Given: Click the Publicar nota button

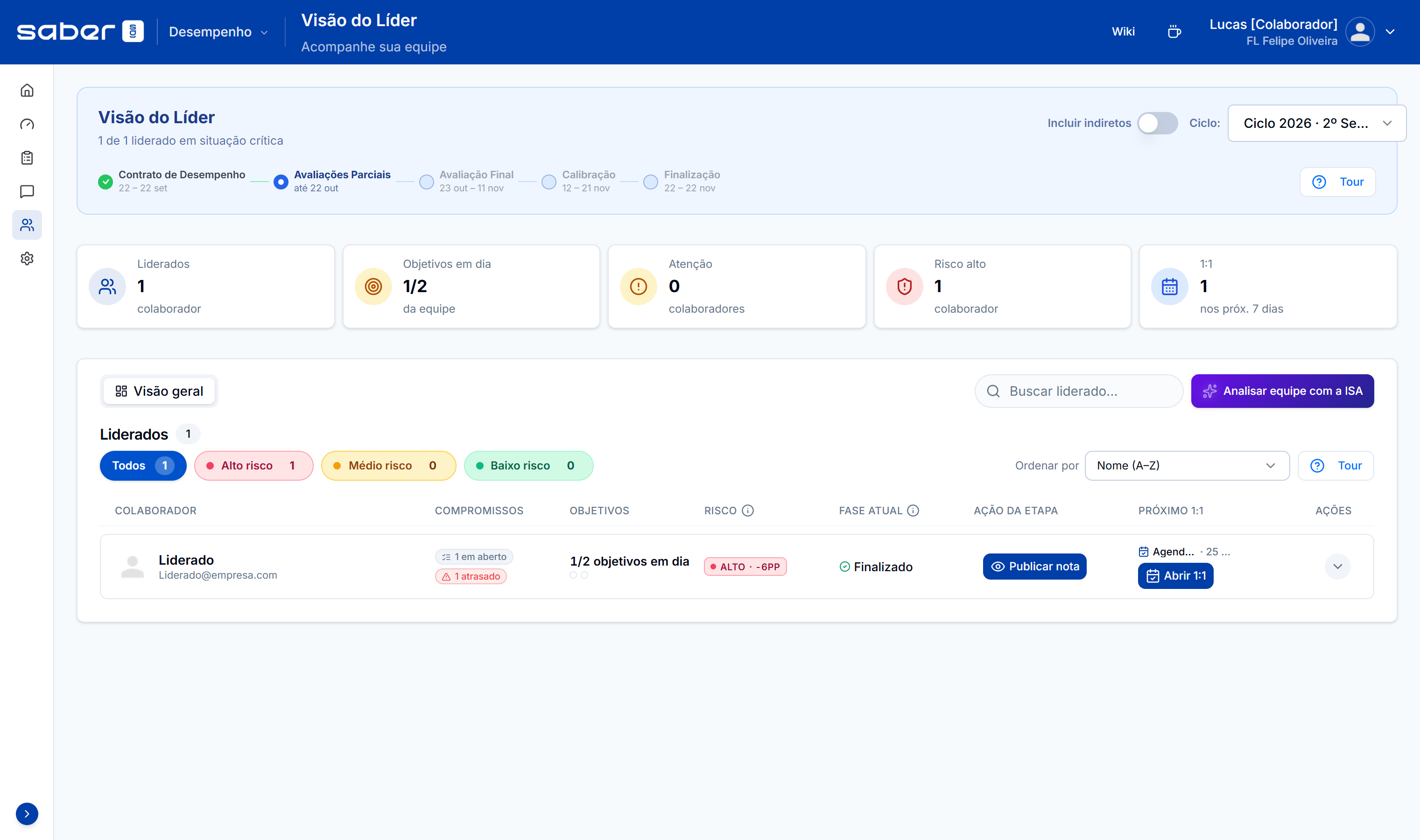Looking at the screenshot, I should pyautogui.click(x=1034, y=567).
